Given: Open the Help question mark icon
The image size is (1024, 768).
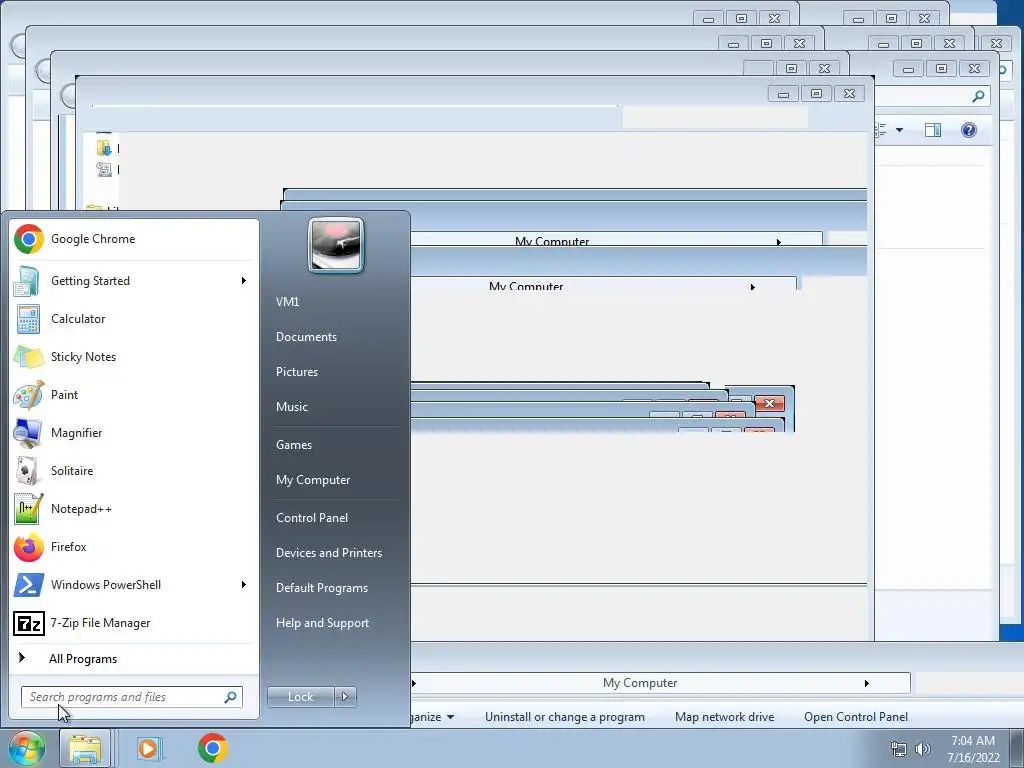Looking at the screenshot, I should pos(968,130).
